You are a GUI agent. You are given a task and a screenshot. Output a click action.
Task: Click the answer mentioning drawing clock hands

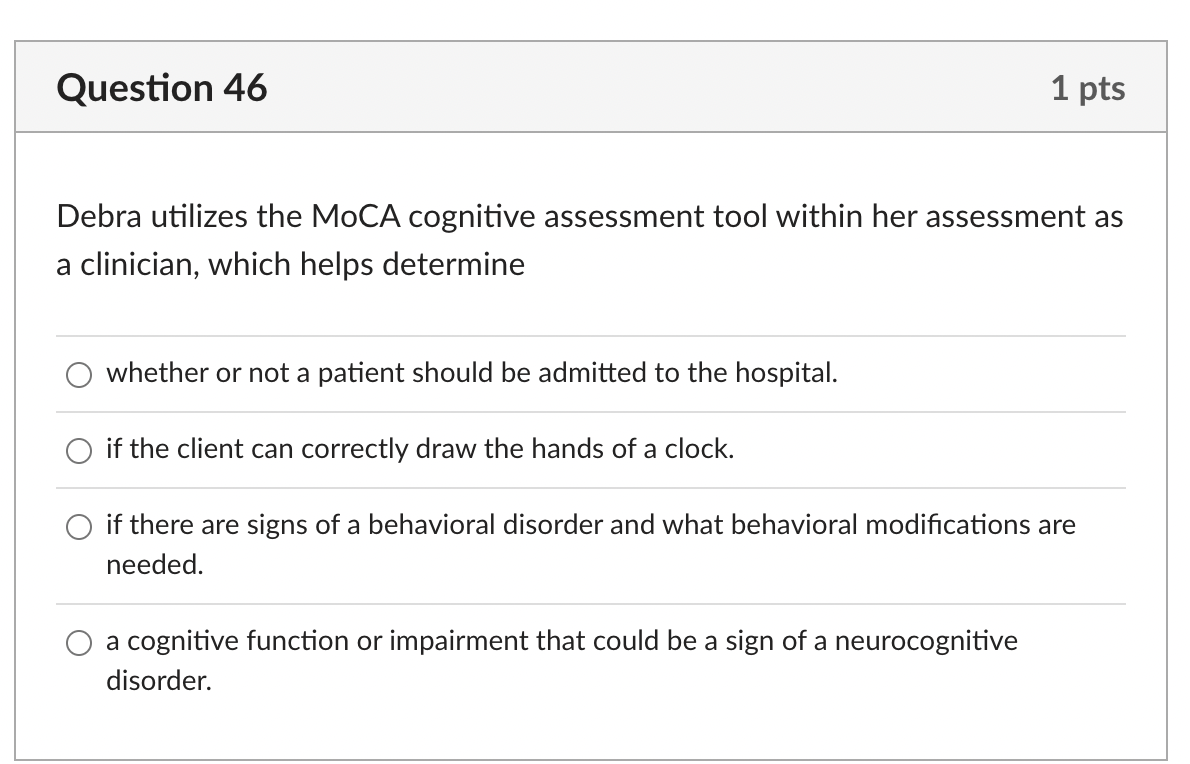pos(420,449)
